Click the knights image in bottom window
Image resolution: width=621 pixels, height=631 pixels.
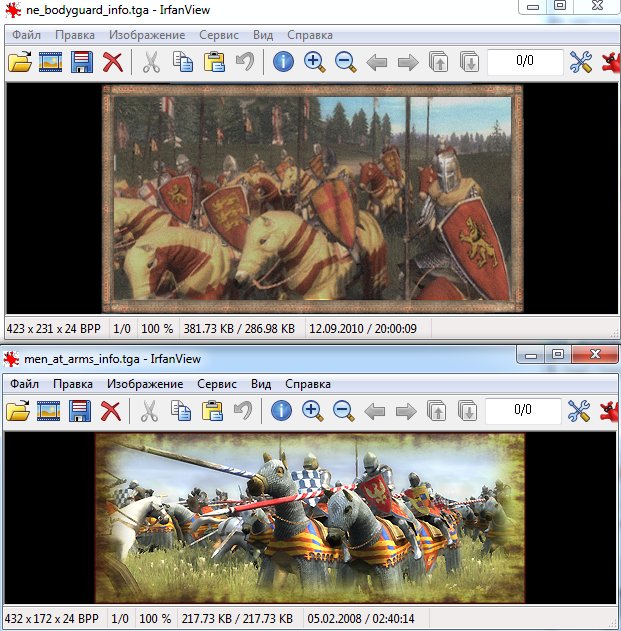310,518
